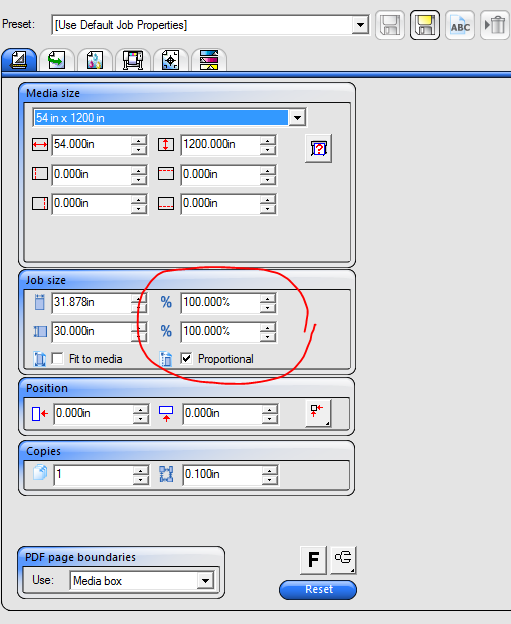The width and height of the screenshot is (511, 624).
Task: Click the query printer media size icon
Action: [318, 148]
